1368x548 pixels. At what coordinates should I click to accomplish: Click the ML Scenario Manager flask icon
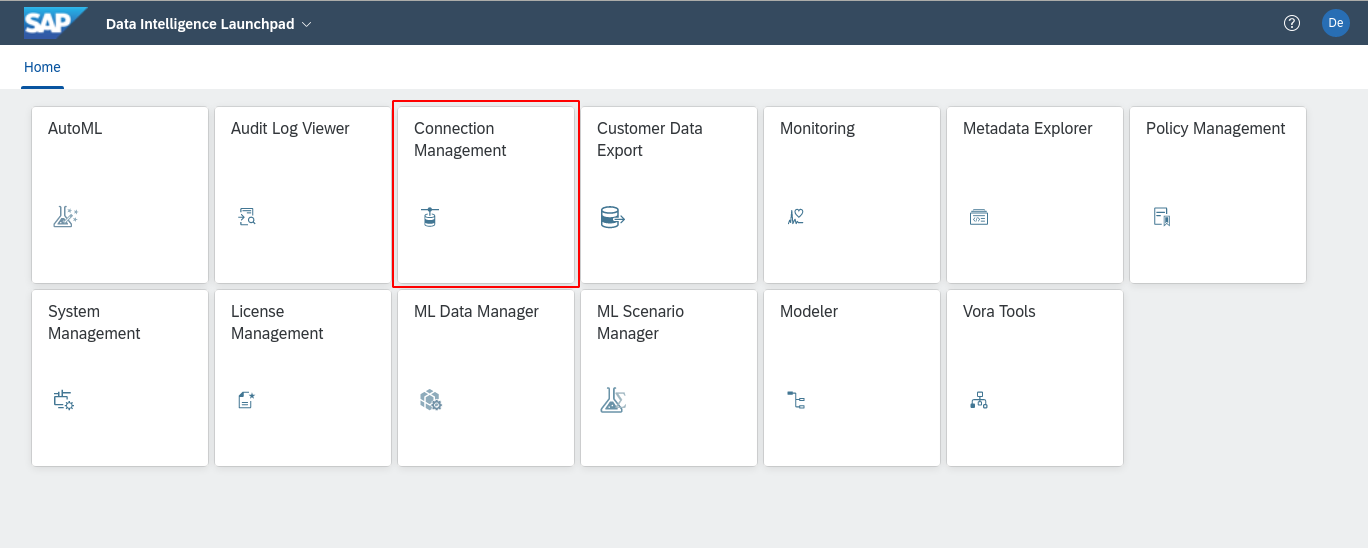[x=613, y=400]
